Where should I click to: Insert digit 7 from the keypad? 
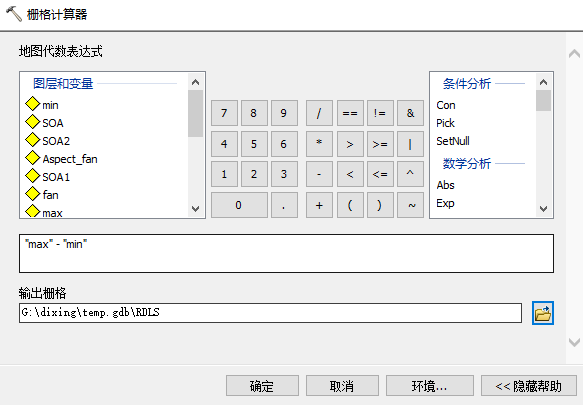(224, 113)
